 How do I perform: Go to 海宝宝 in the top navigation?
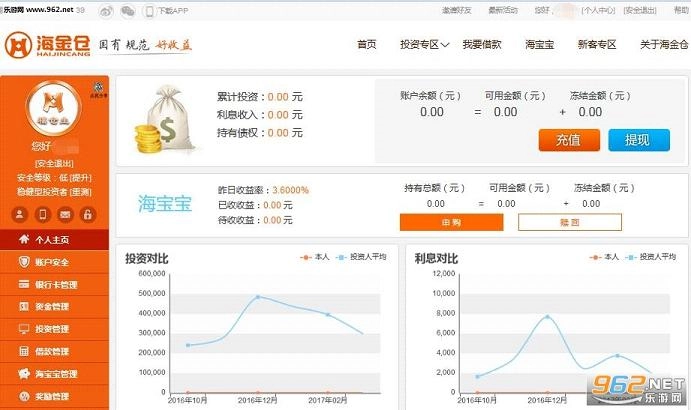click(541, 45)
